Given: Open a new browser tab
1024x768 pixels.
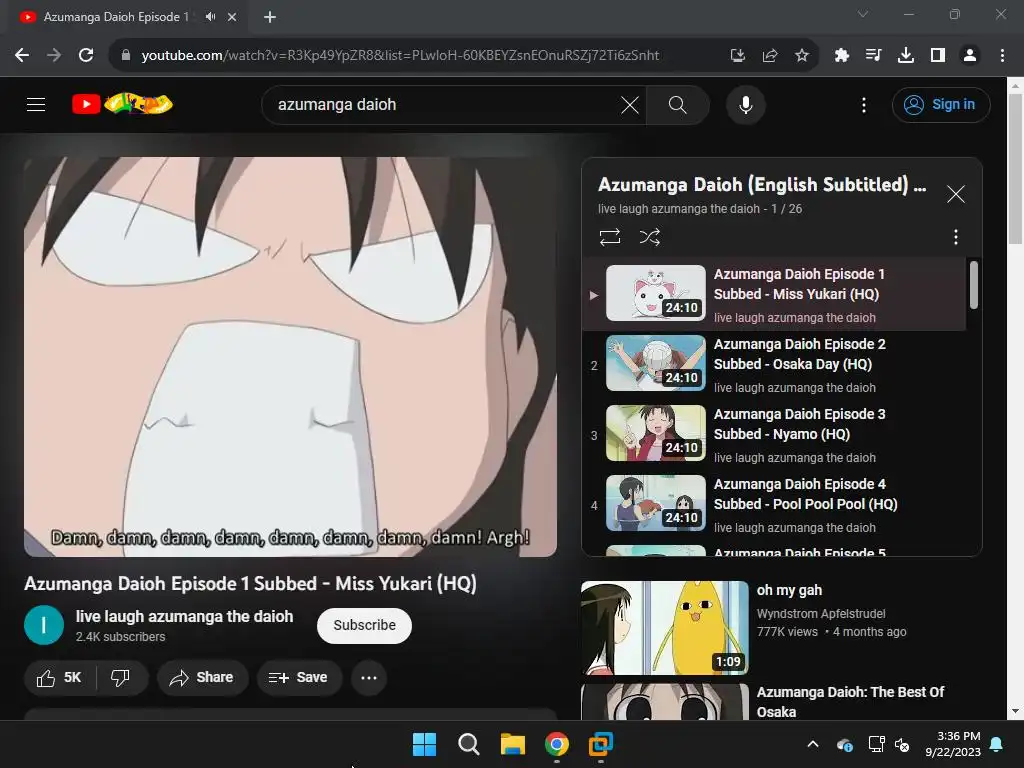Looking at the screenshot, I should pos(270,17).
